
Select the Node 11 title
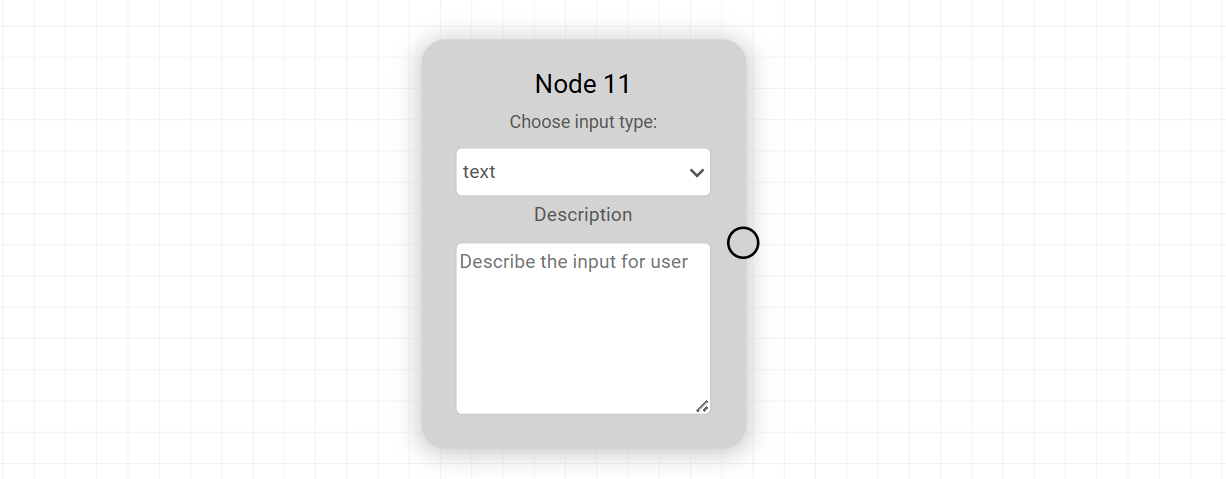[583, 84]
